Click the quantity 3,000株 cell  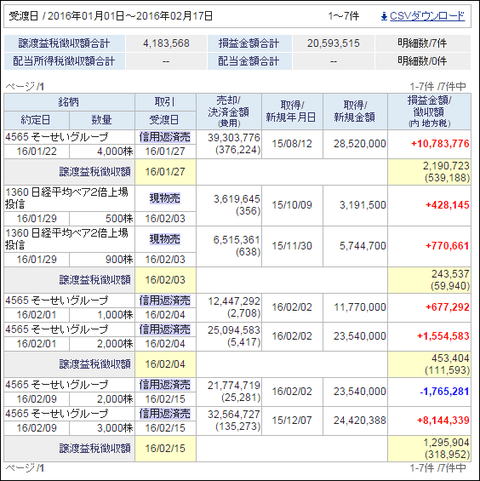click(102, 428)
